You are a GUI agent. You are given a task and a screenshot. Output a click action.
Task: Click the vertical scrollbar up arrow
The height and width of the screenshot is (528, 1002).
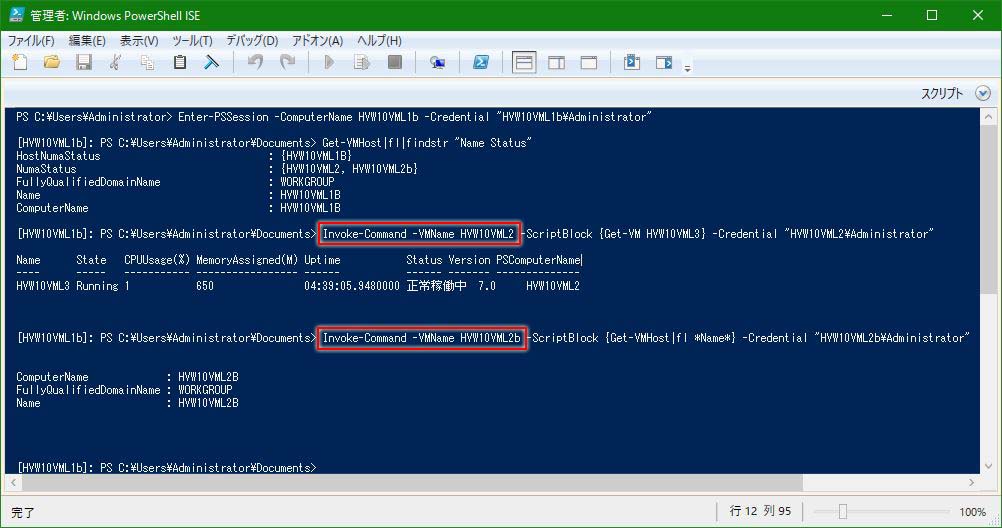[x=988, y=117]
